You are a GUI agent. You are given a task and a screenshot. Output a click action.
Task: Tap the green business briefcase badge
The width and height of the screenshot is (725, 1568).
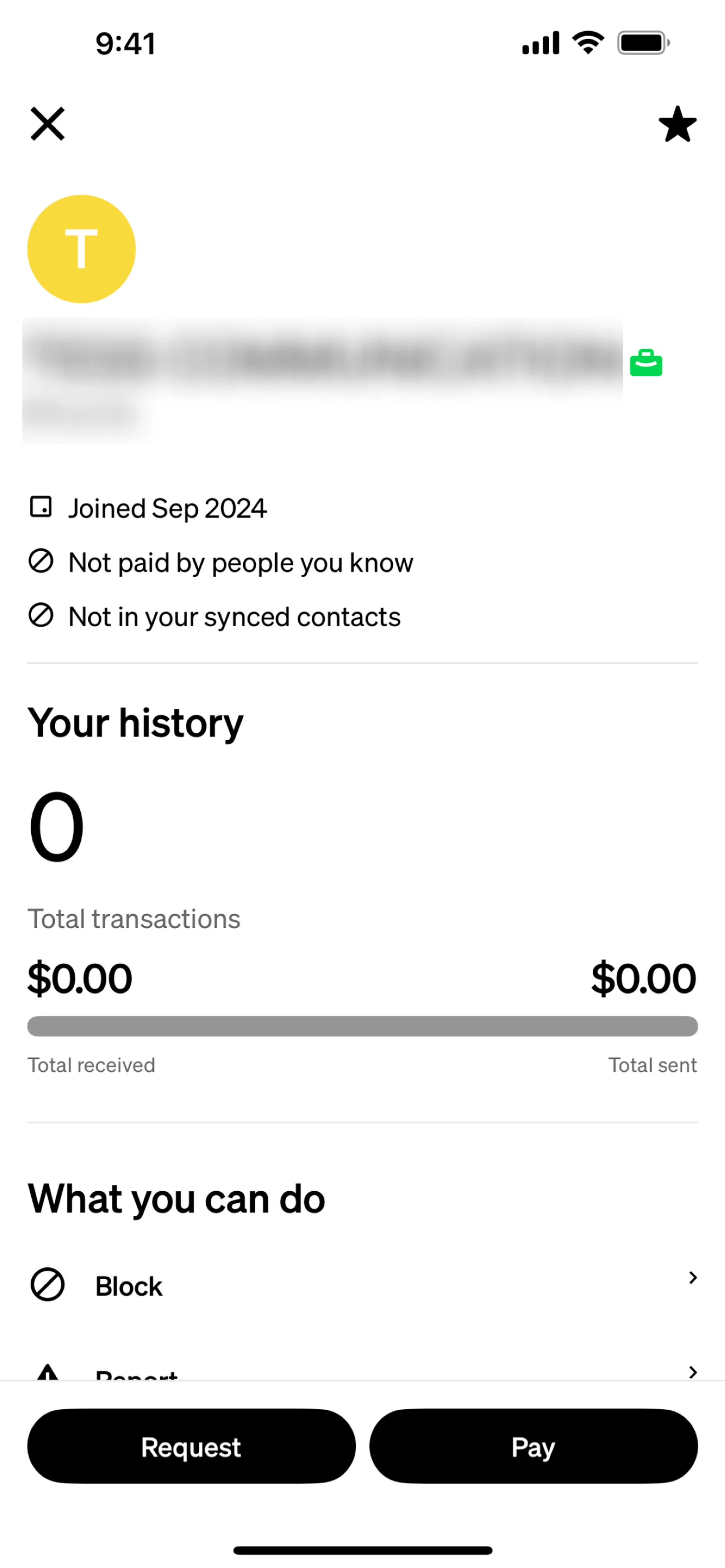tap(646, 363)
